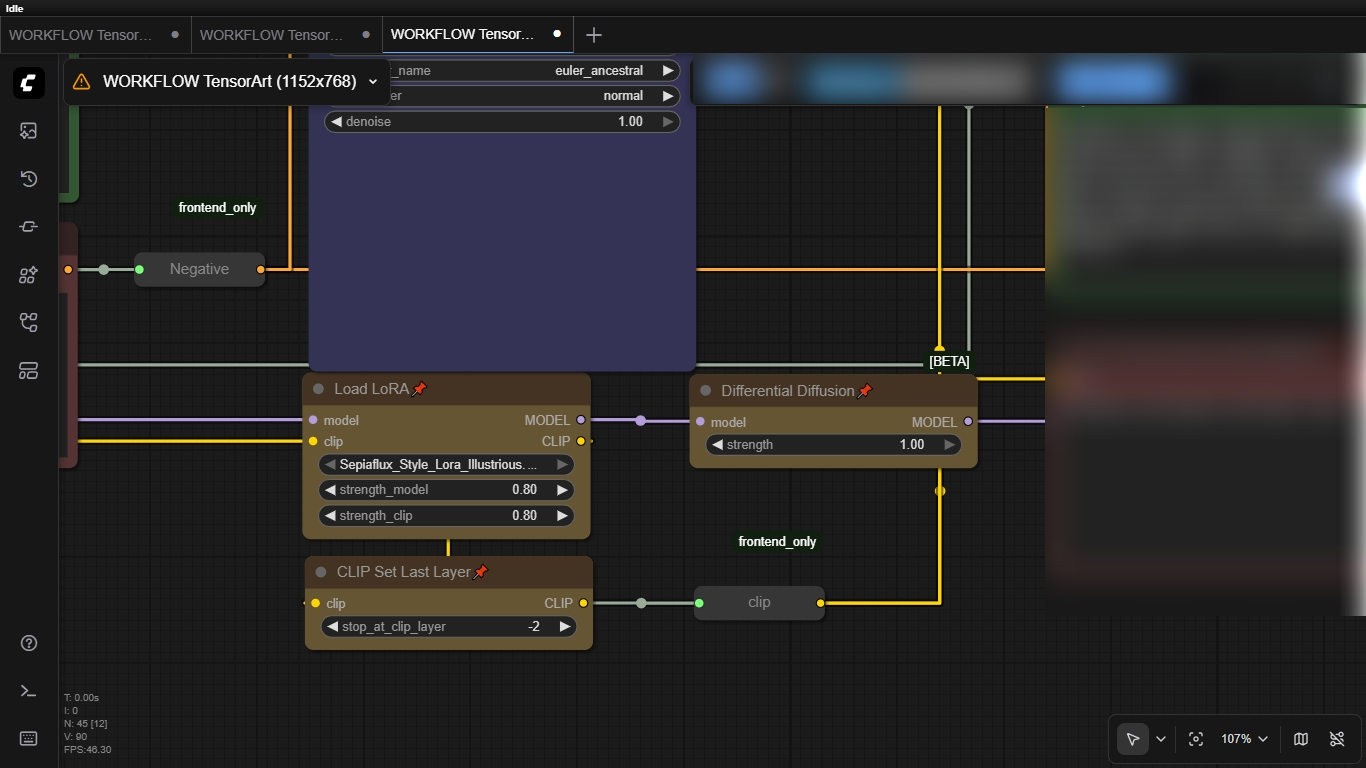
Task: Toggle the console terminal icon
Action: tap(28, 691)
